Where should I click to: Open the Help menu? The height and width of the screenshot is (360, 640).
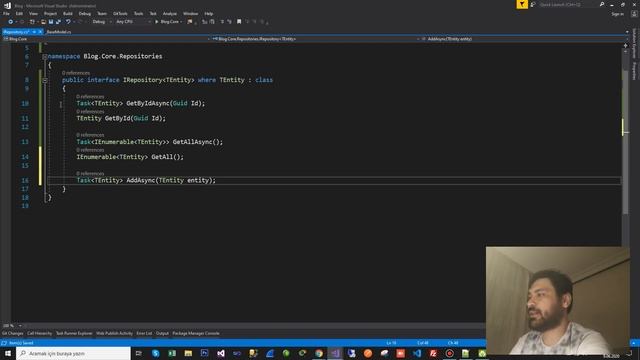pos(209,13)
